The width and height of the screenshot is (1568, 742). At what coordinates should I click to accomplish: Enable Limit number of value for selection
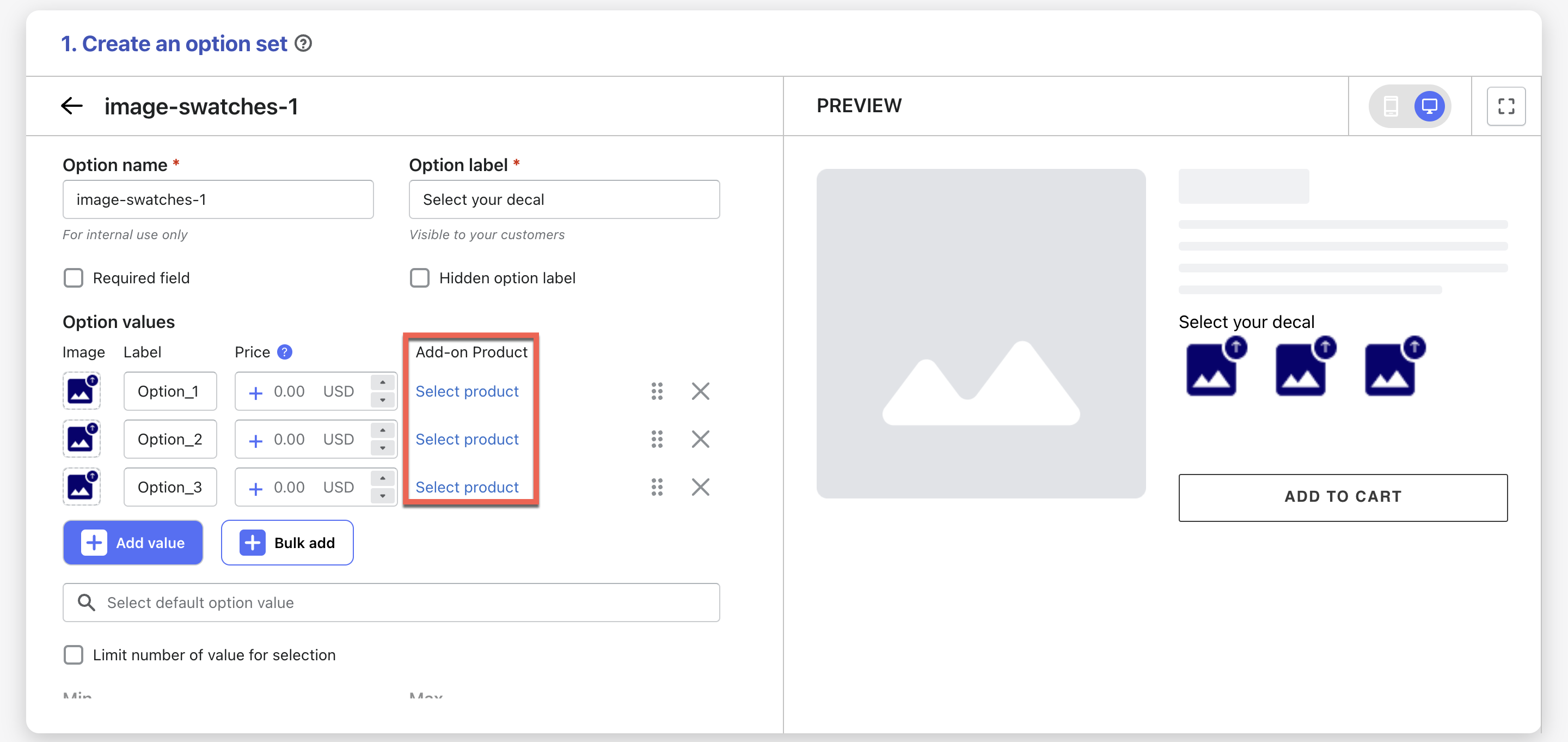coord(73,655)
